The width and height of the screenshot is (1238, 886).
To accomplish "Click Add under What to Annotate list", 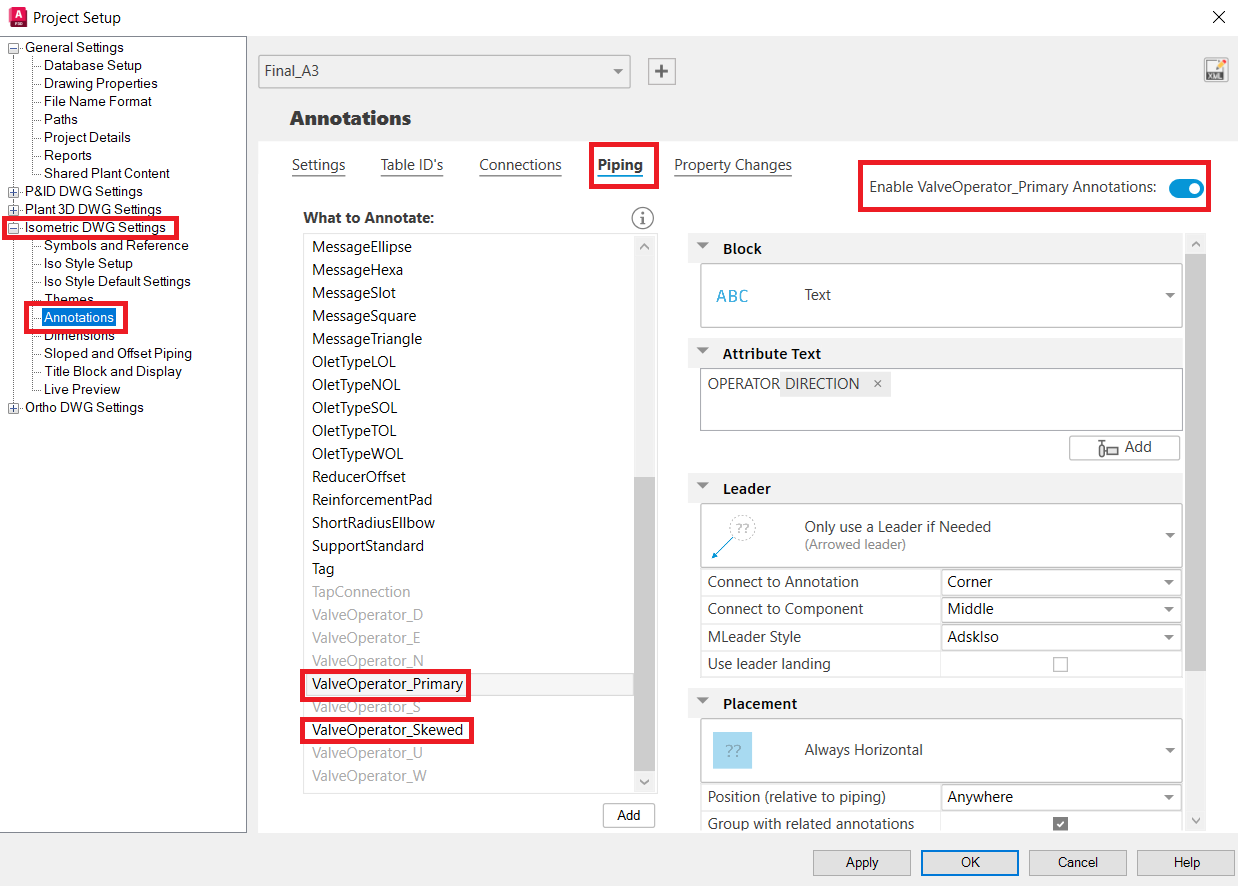I will coord(629,815).
